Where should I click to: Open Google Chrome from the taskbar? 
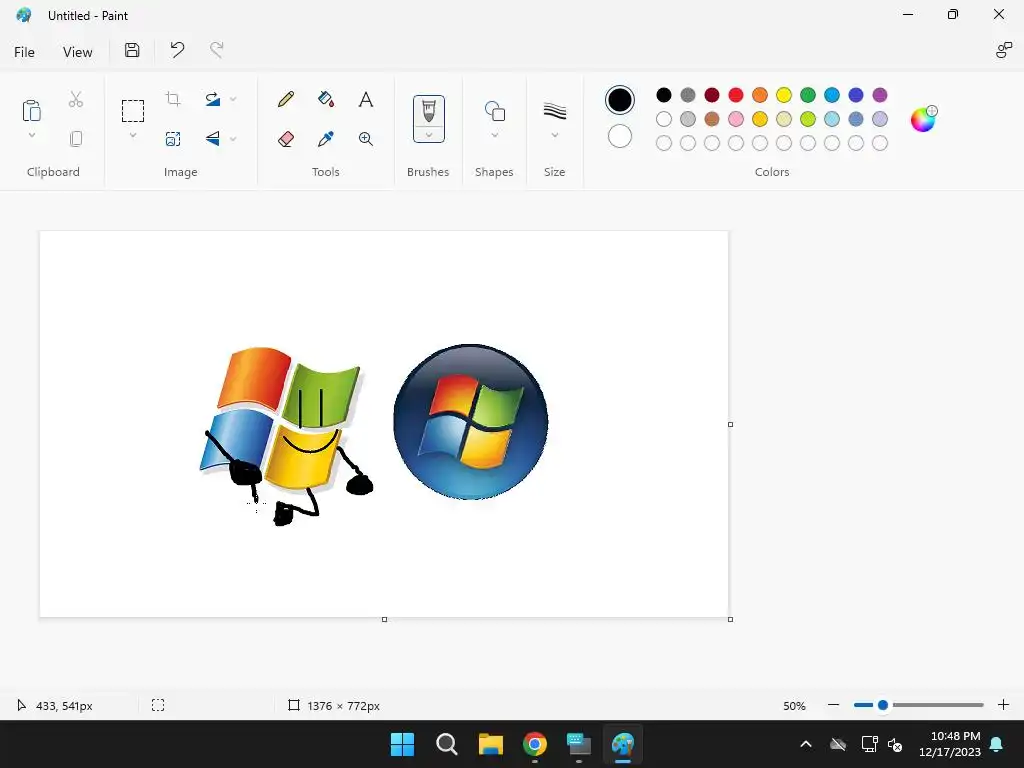click(535, 744)
